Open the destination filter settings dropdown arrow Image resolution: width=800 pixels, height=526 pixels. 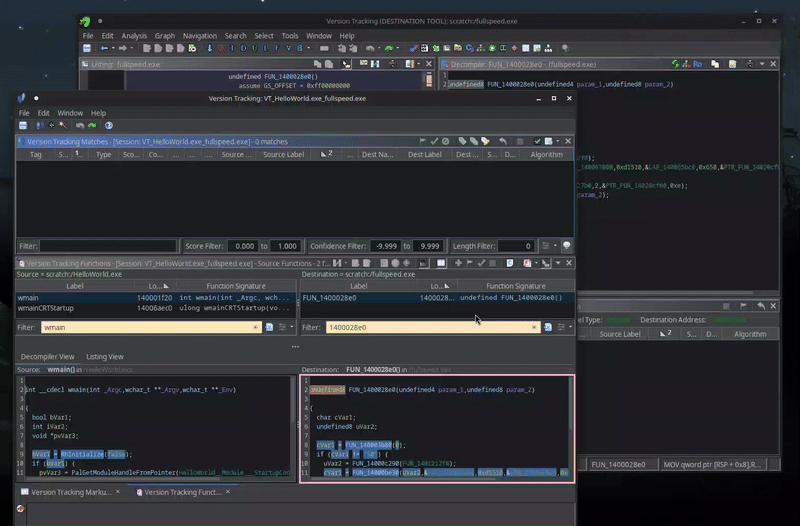pyautogui.click(x=570, y=328)
